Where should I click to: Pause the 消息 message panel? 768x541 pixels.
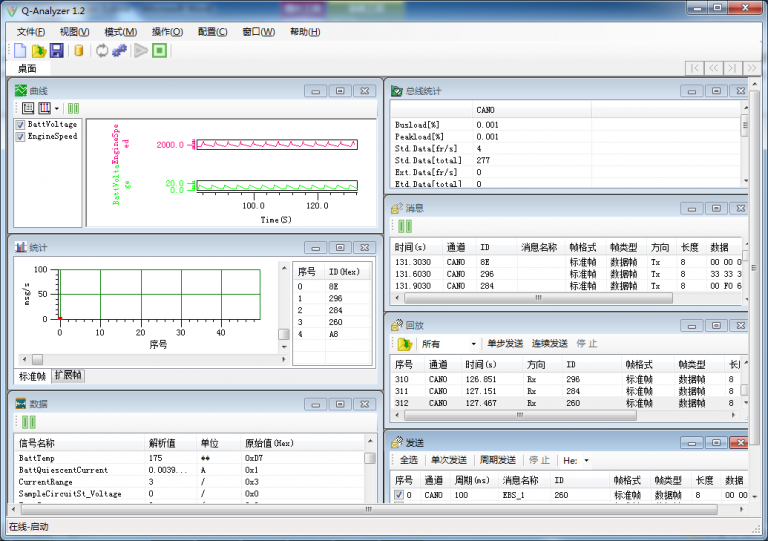coord(405,226)
